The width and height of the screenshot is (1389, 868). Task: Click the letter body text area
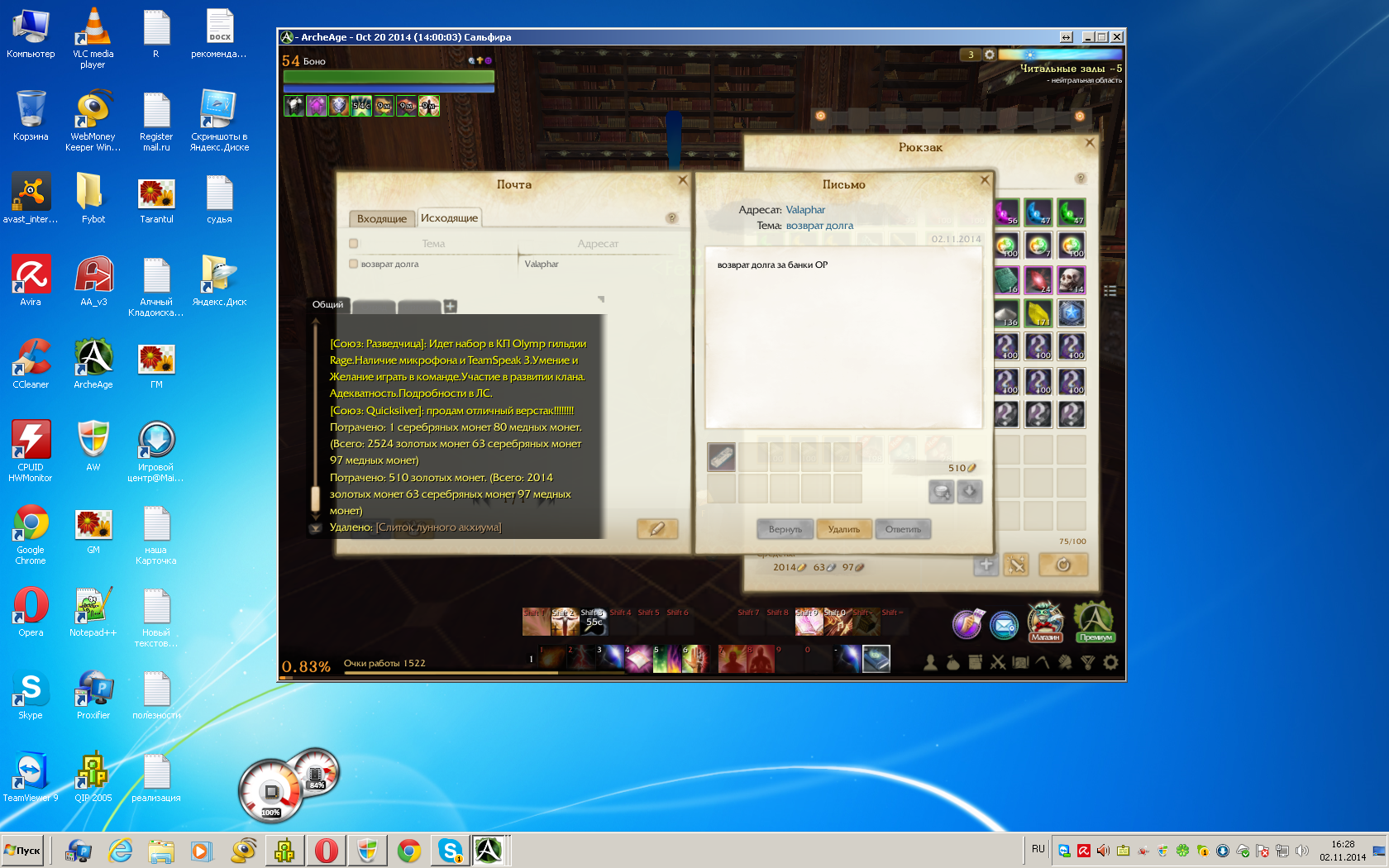click(843, 337)
